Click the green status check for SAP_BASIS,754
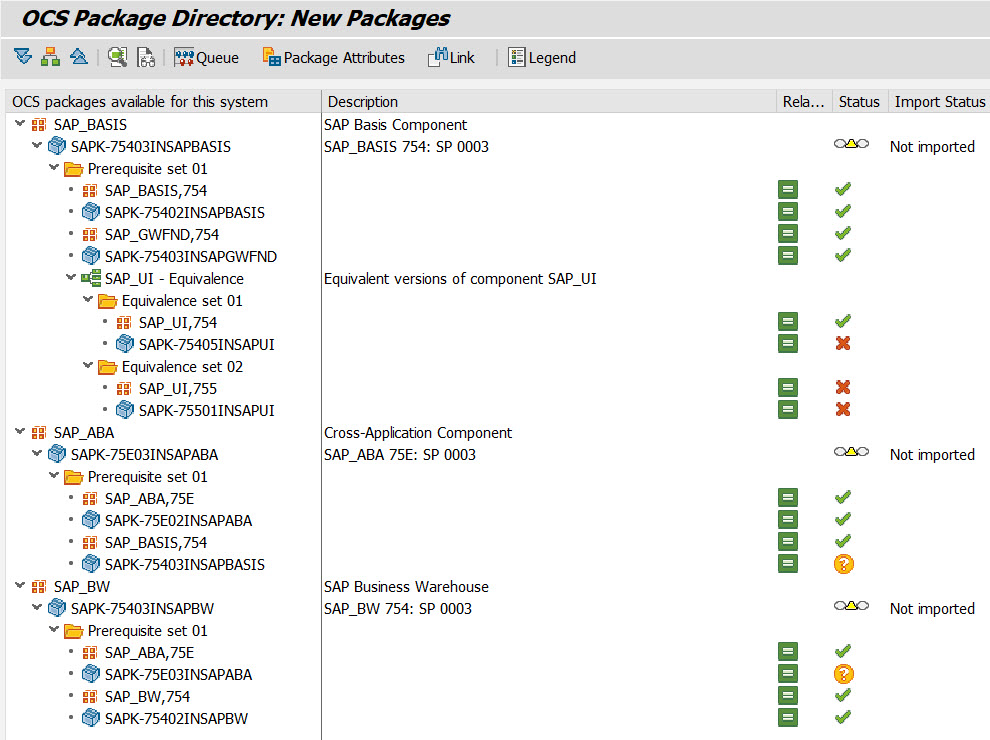The width and height of the screenshot is (990, 740). (841, 189)
